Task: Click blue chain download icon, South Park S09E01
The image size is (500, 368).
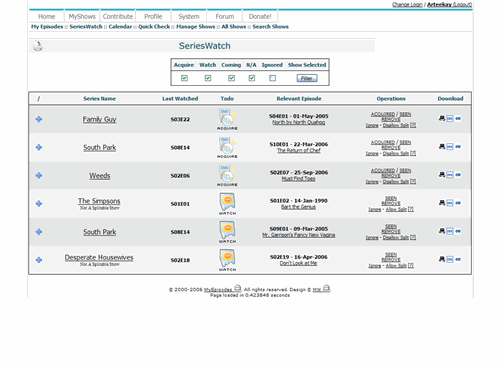Action: [458, 231]
